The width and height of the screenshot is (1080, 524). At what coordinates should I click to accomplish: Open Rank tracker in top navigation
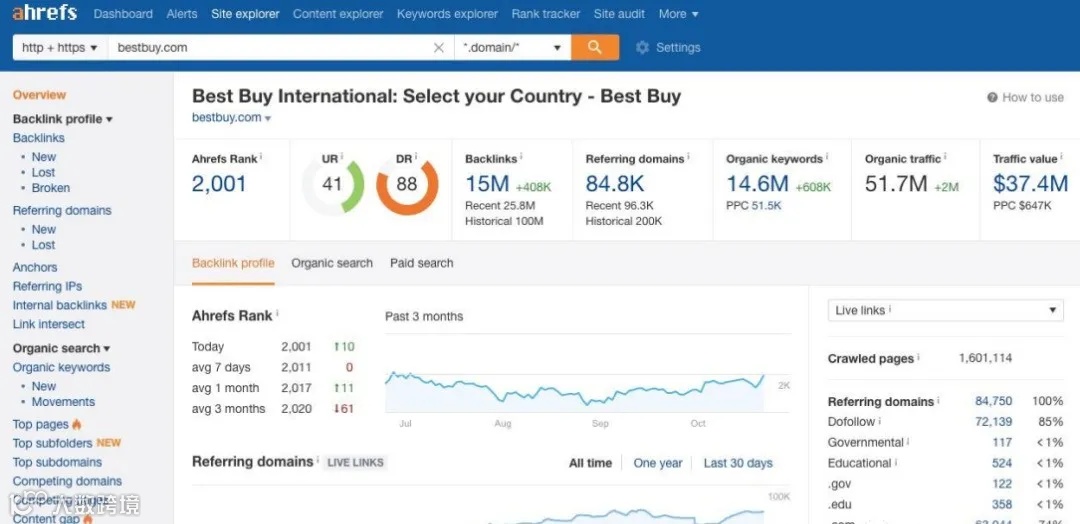546,14
